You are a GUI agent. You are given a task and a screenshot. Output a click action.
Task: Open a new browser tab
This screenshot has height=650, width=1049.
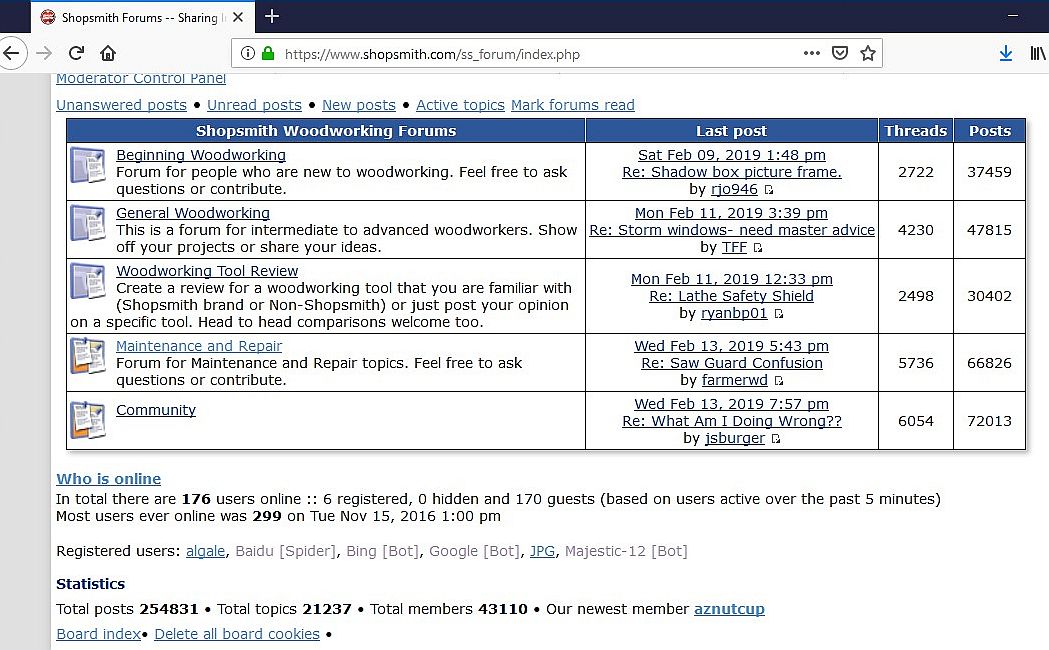(272, 17)
